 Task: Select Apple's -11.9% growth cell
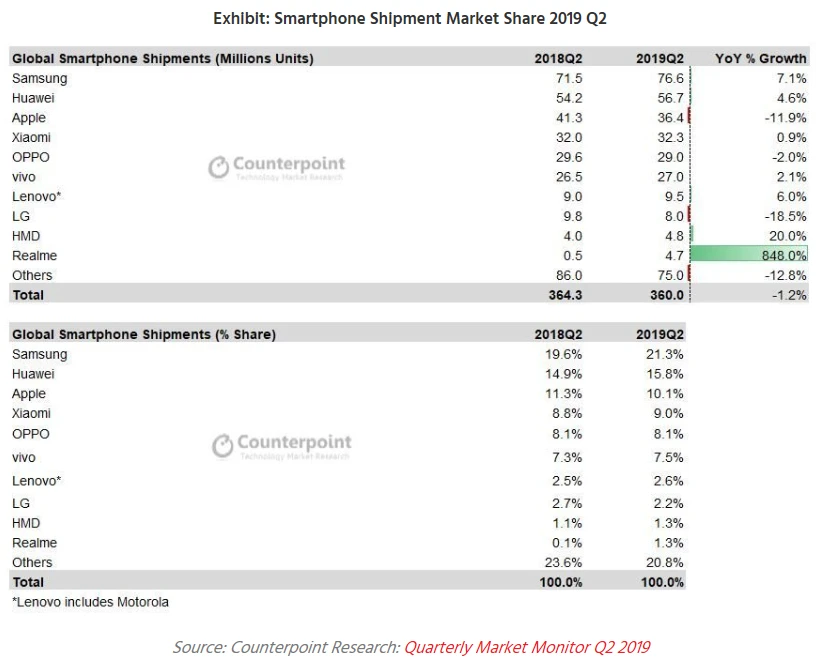[x=783, y=118]
